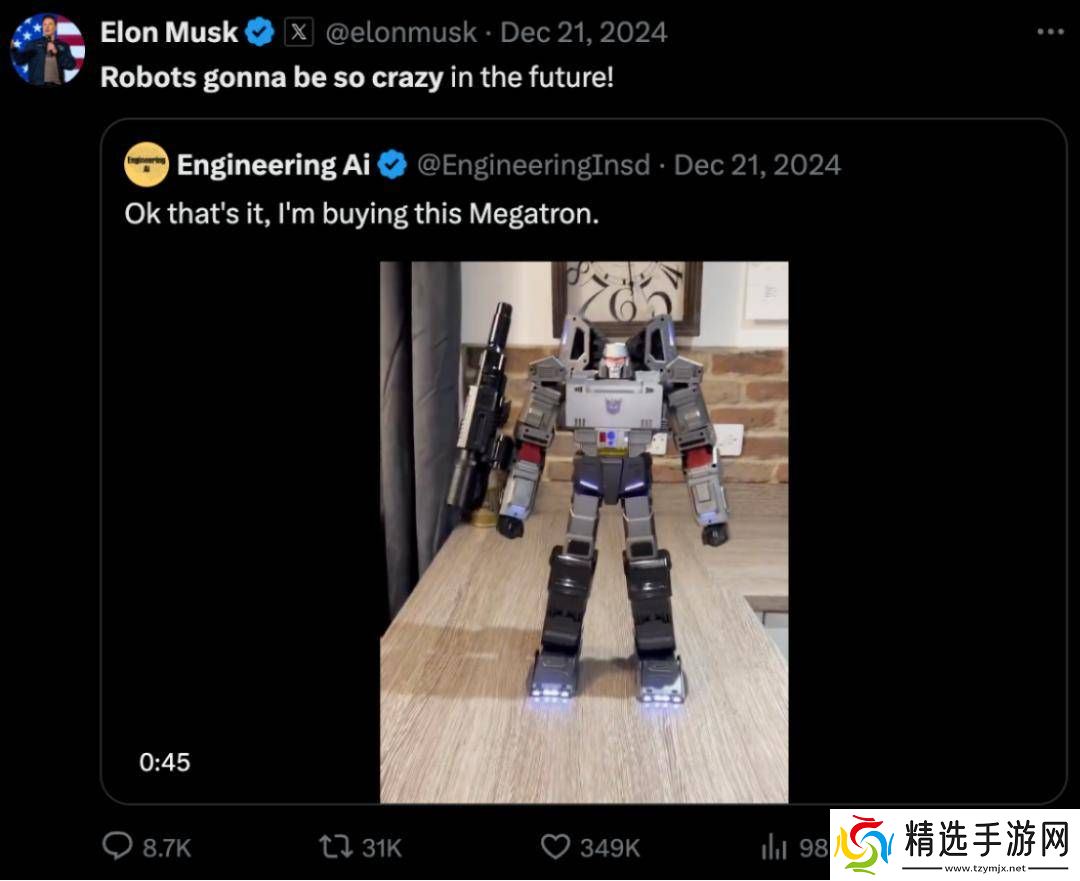Click the reply speech bubble icon
1080x881 pixels.
(x=118, y=848)
